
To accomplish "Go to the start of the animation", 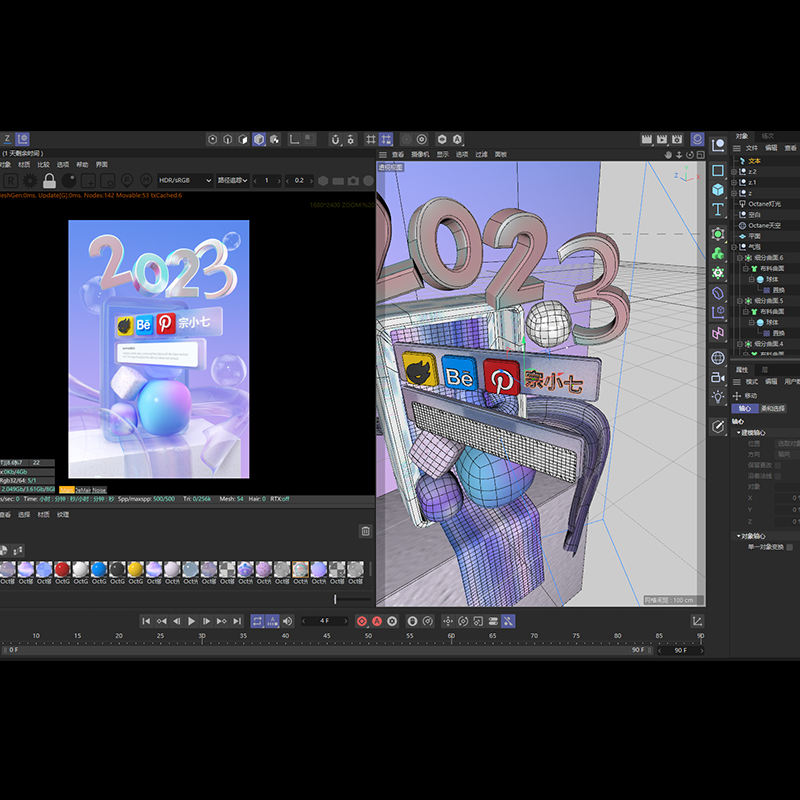I will pyautogui.click(x=146, y=621).
